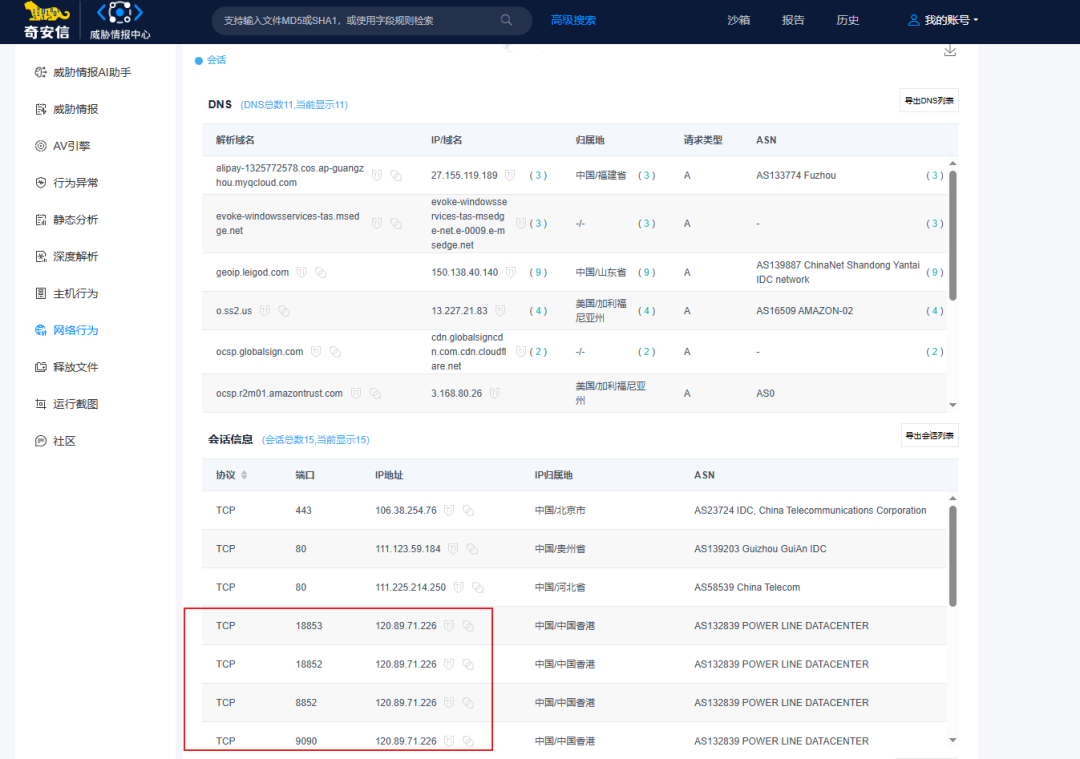Click the search magnifier icon

click(506, 20)
